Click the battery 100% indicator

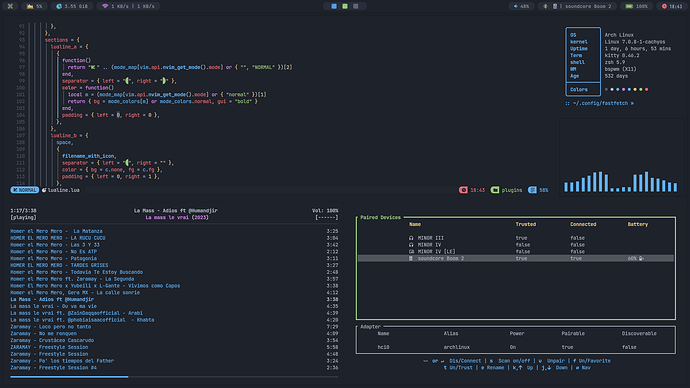[637, 6]
